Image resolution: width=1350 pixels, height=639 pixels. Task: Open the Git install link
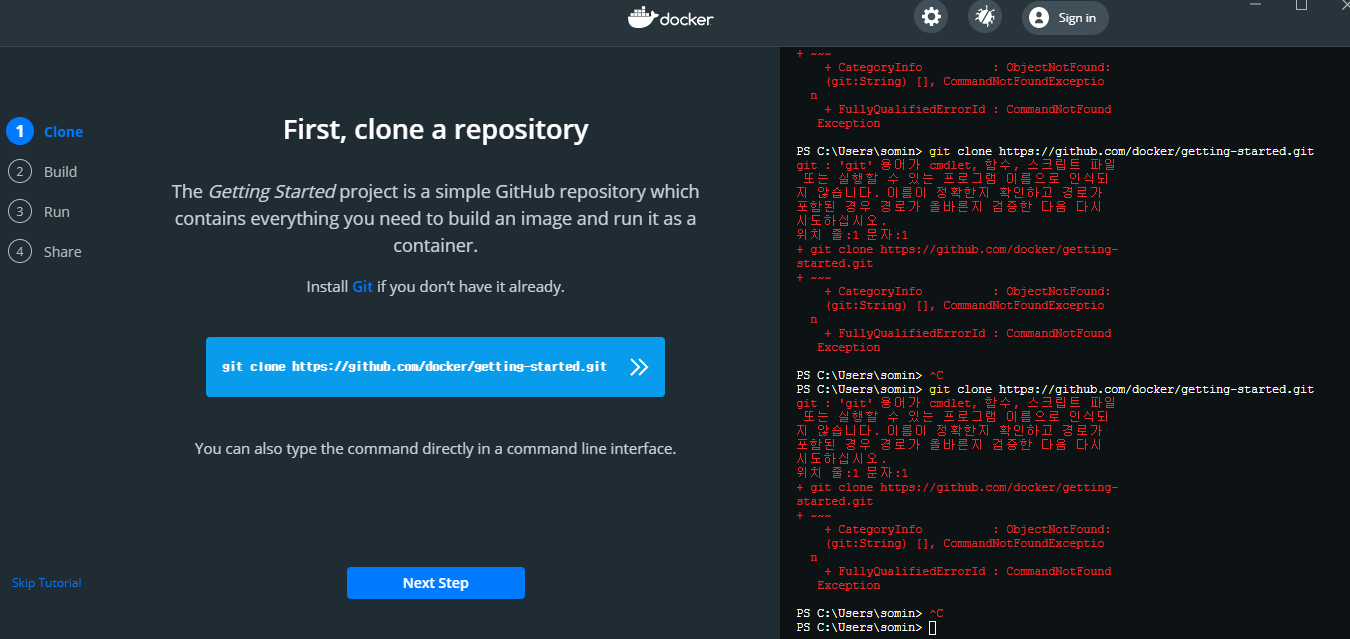(362, 286)
